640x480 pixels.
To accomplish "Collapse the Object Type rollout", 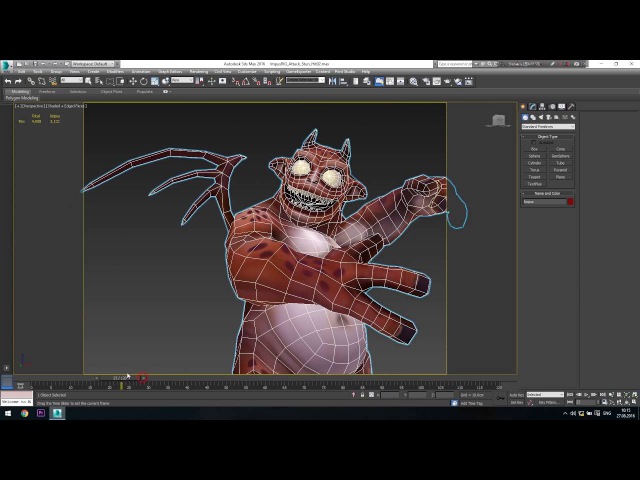I will pyautogui.click(x=548, y=136).
